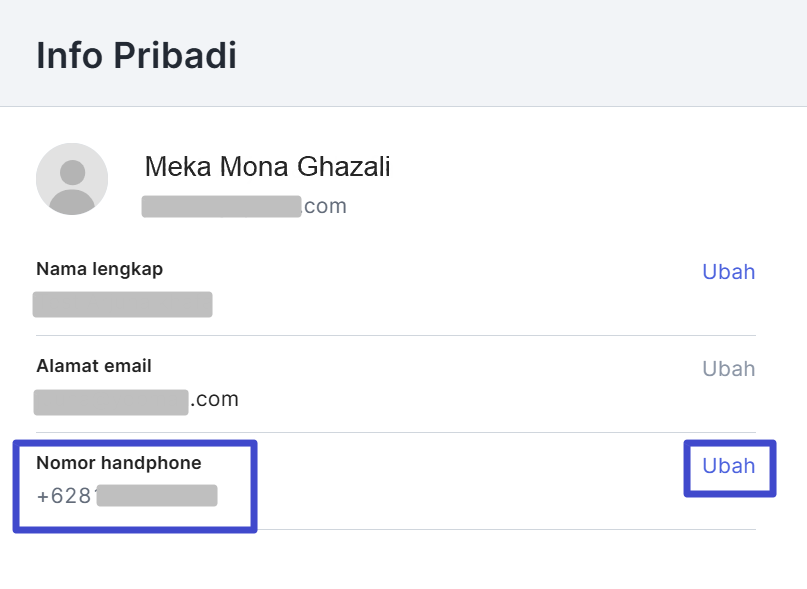The width and height of the screenshot is (807, 589).
Task: Click the head silhouette inside avatar
Action: 73,172
